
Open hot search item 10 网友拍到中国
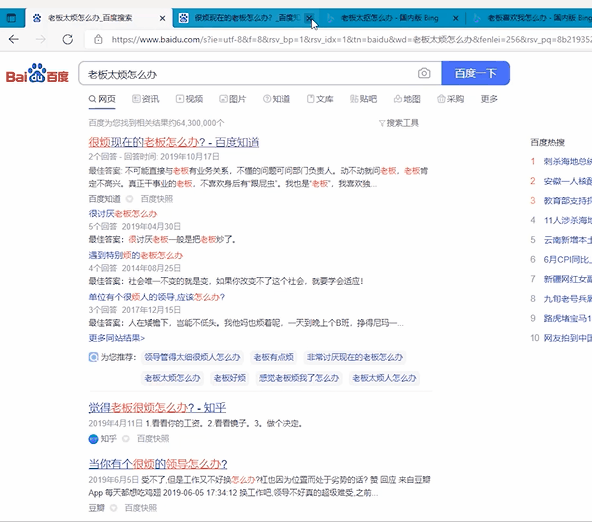(x=567, y=338)
